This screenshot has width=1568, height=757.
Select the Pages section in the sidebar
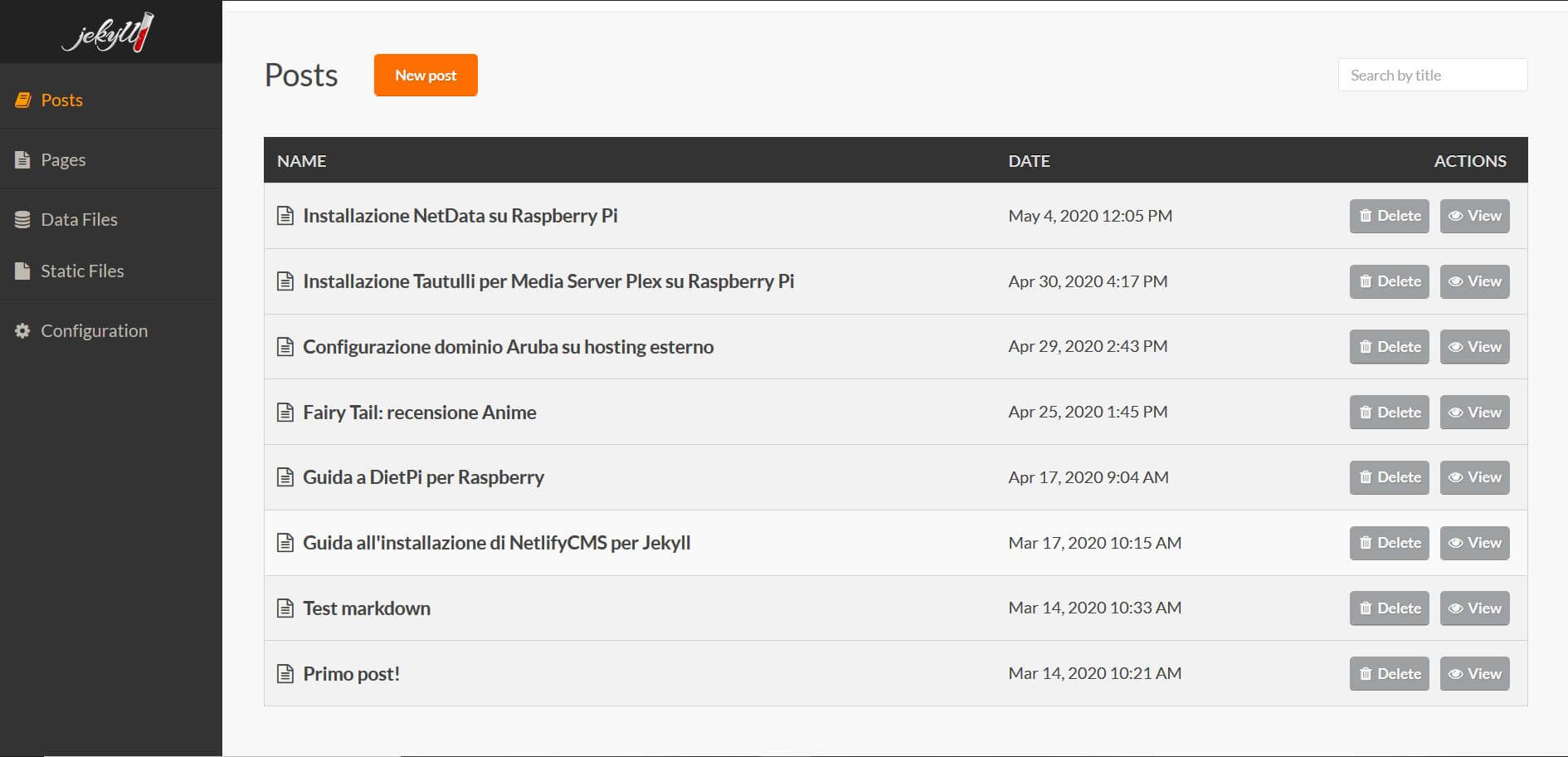tap(62, 159)
